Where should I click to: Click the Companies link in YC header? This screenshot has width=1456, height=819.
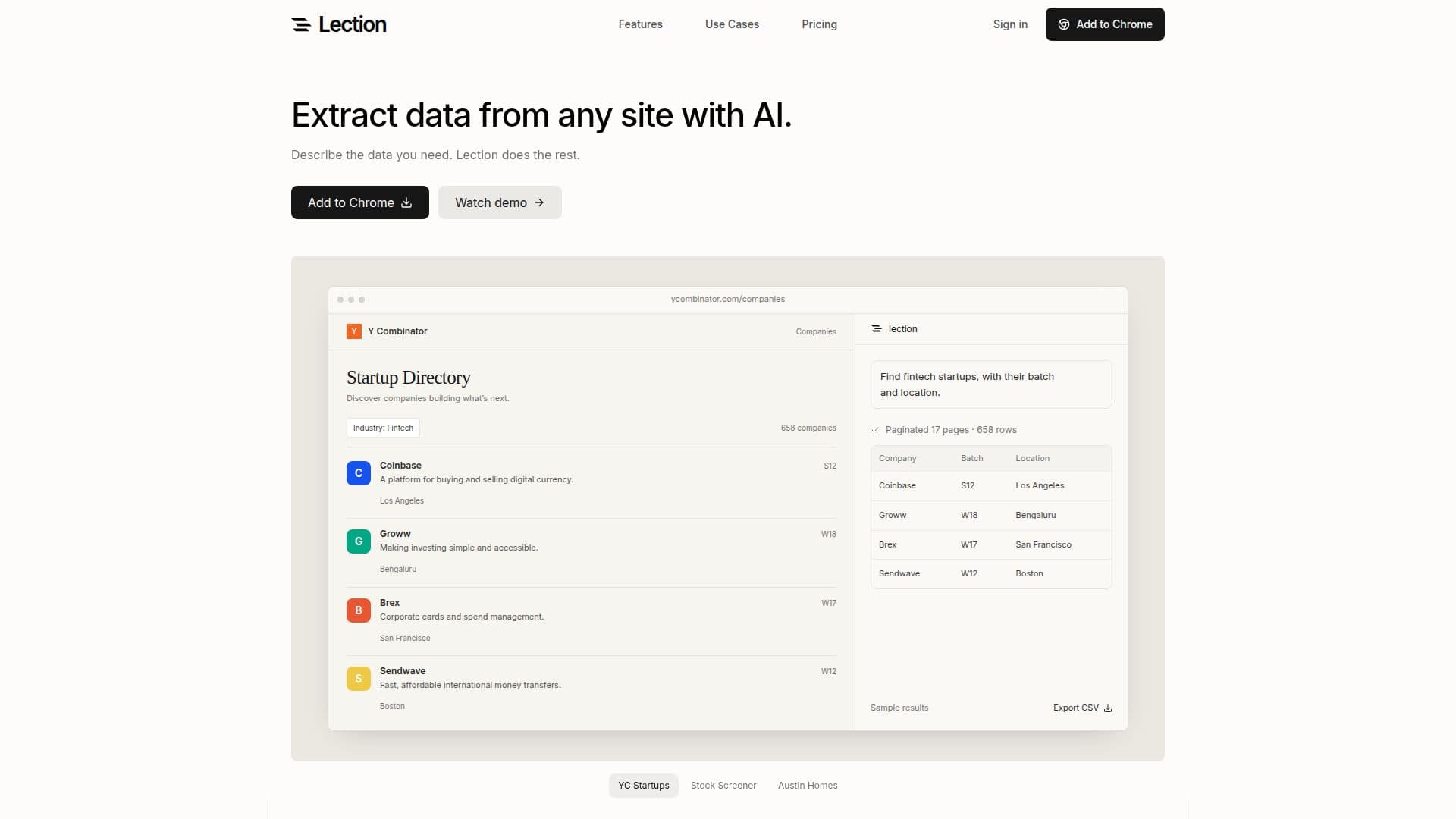(816, 332)
